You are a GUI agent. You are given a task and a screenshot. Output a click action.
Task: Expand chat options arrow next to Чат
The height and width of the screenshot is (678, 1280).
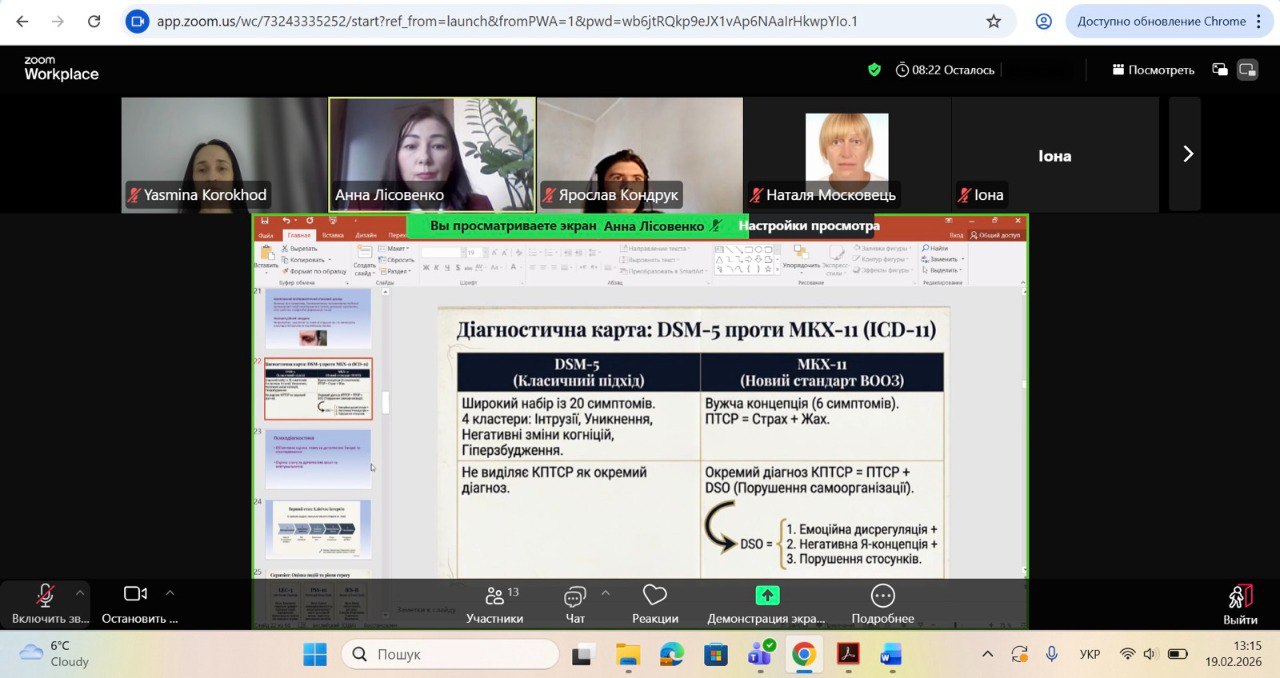[605, 592]
